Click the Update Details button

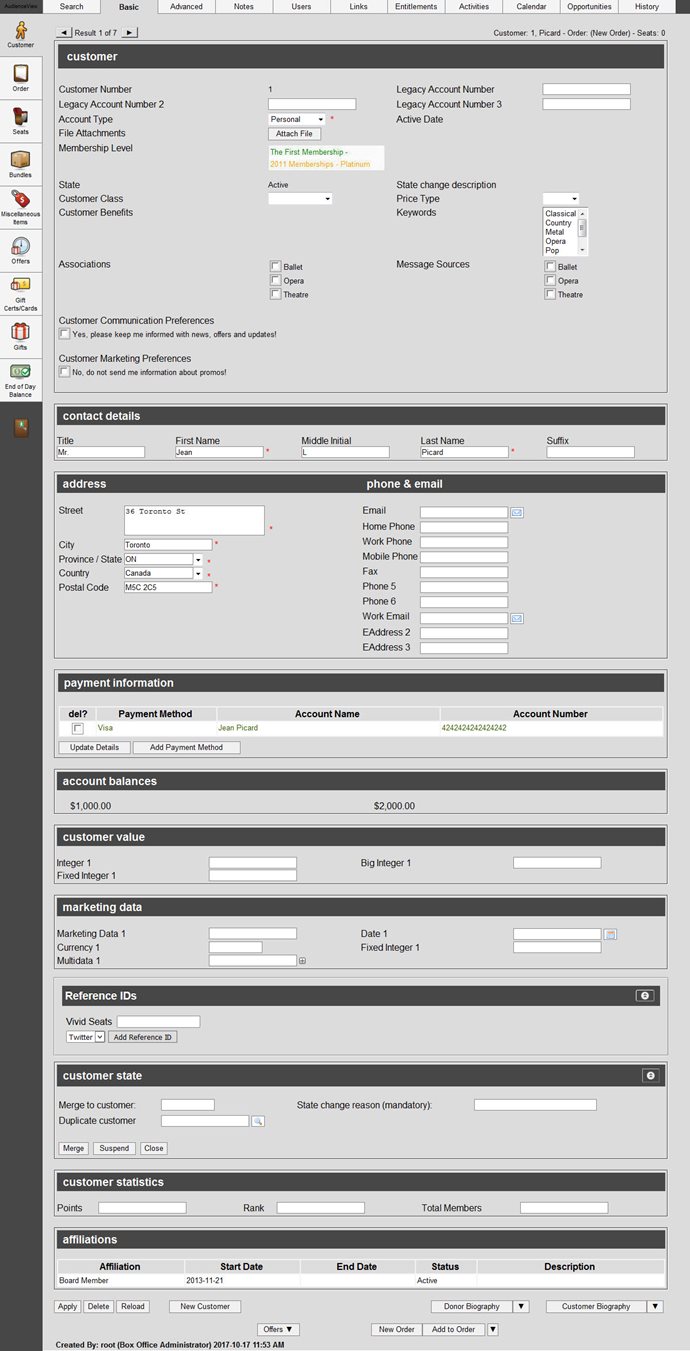[94, 748]
